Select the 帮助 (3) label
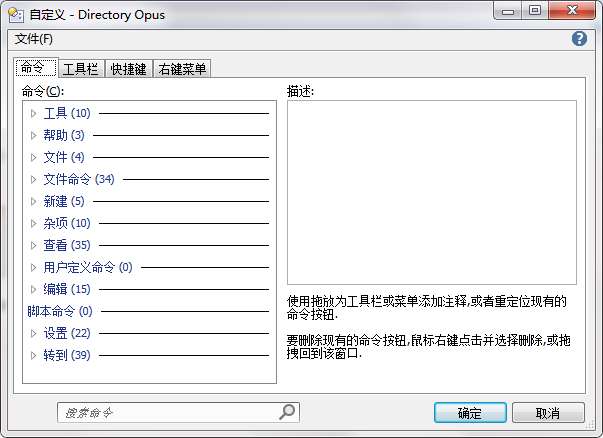603x438 pixels. point(64,135)
